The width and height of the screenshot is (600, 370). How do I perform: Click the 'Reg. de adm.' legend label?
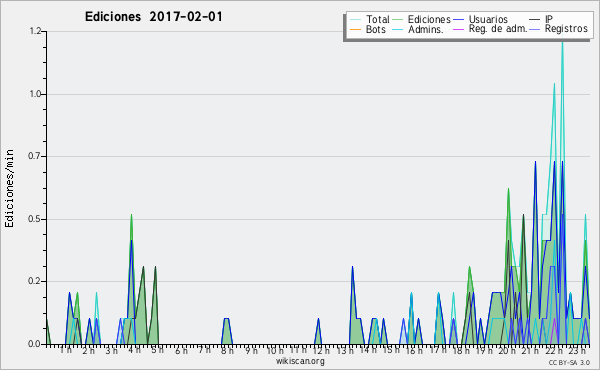pyautogui.click(x=498, y=29)
